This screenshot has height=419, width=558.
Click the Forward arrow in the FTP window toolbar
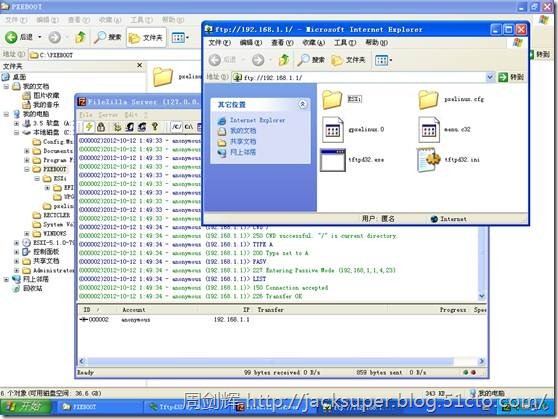[x=258, y=60]
